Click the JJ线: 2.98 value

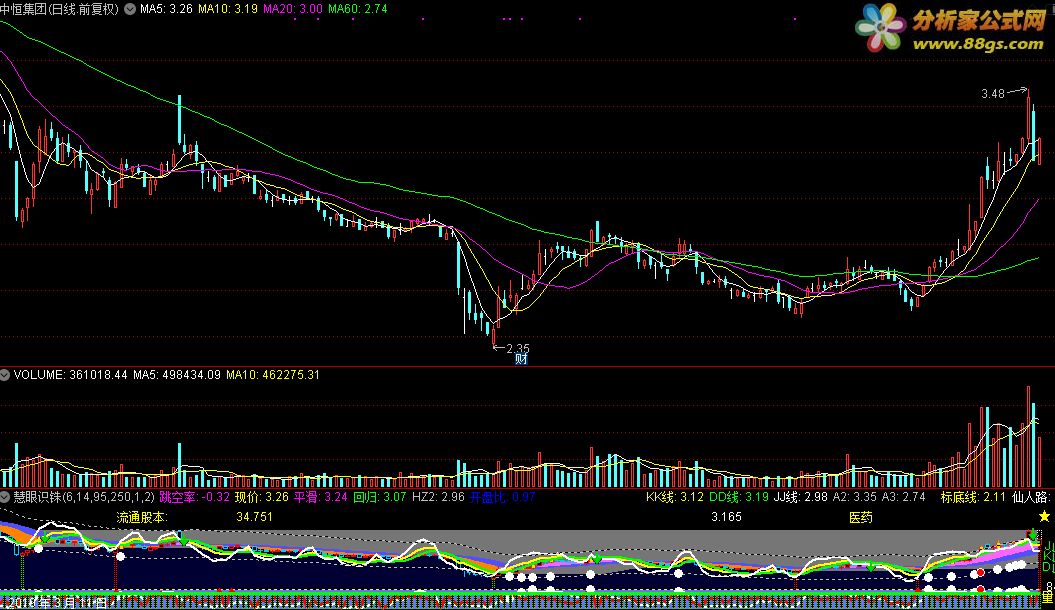coord(801,497)
